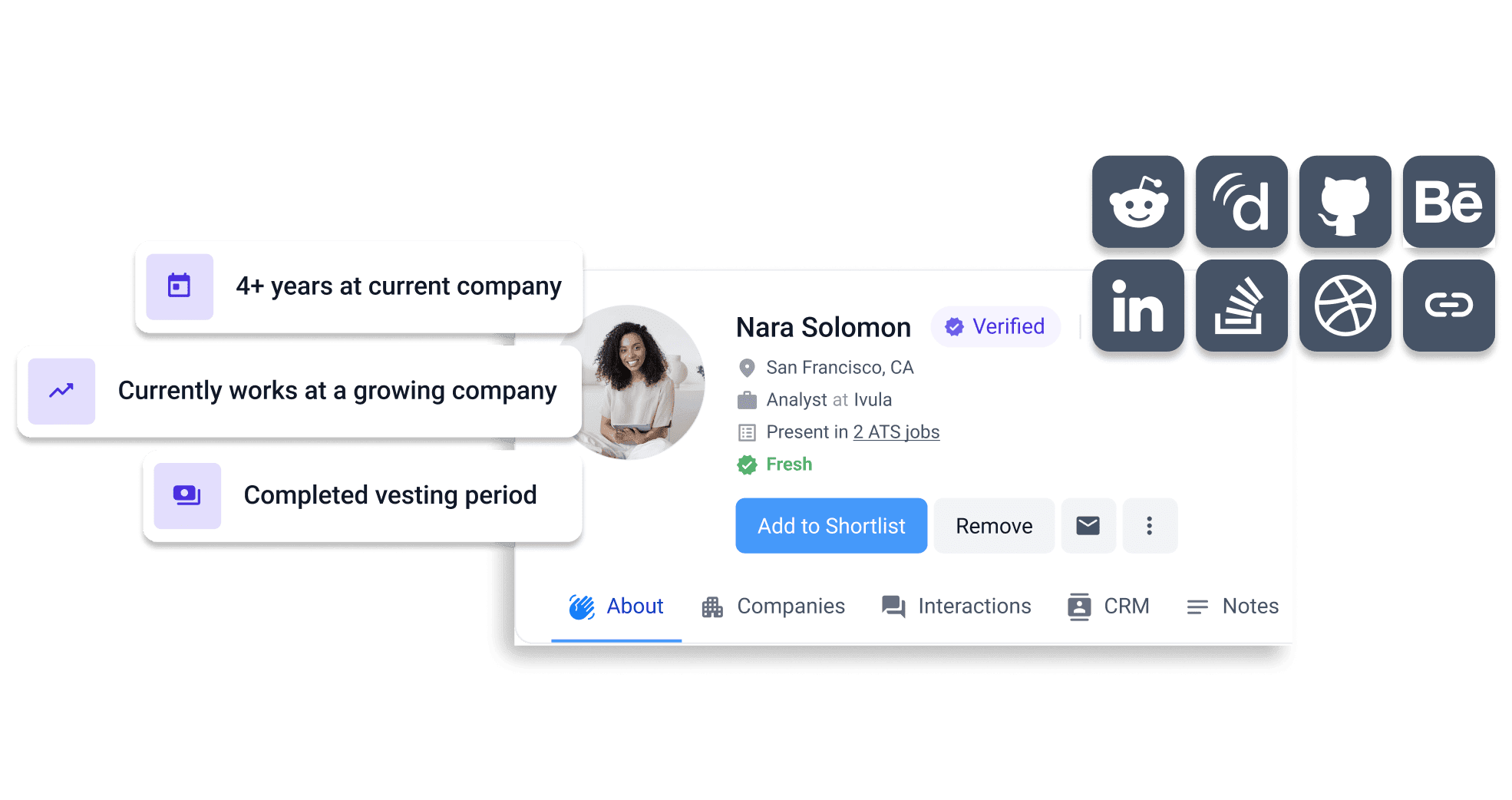Open the Behance profile icon
This screenshot has width=1512, height=800.
[1449, 202]
